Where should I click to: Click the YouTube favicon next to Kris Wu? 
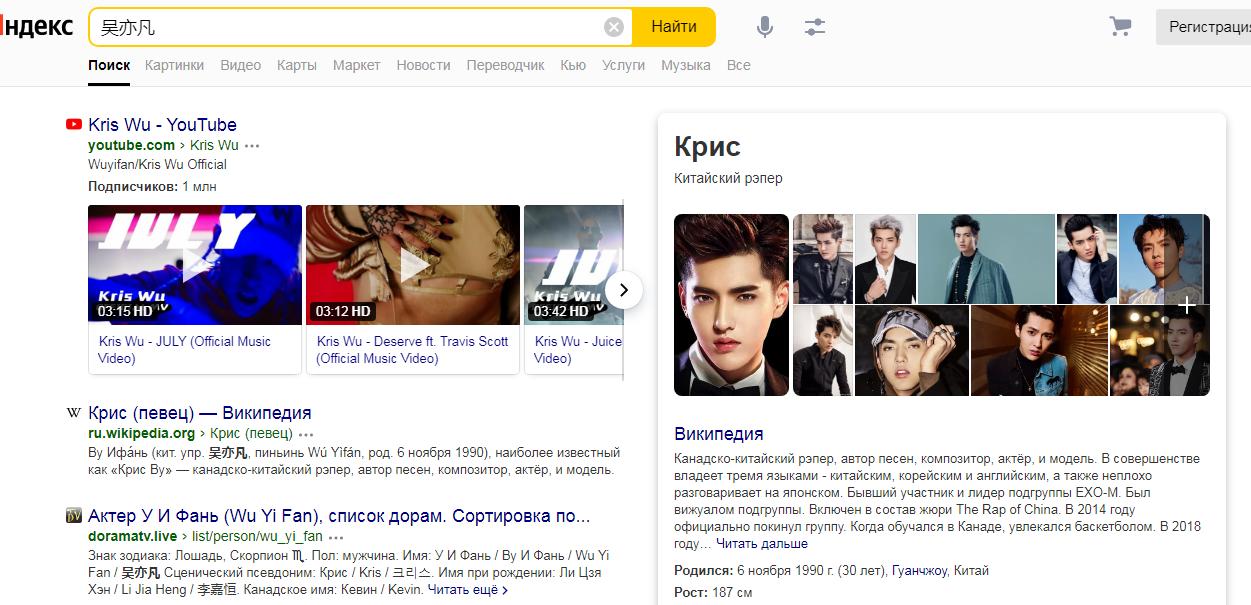coord(74,125)
